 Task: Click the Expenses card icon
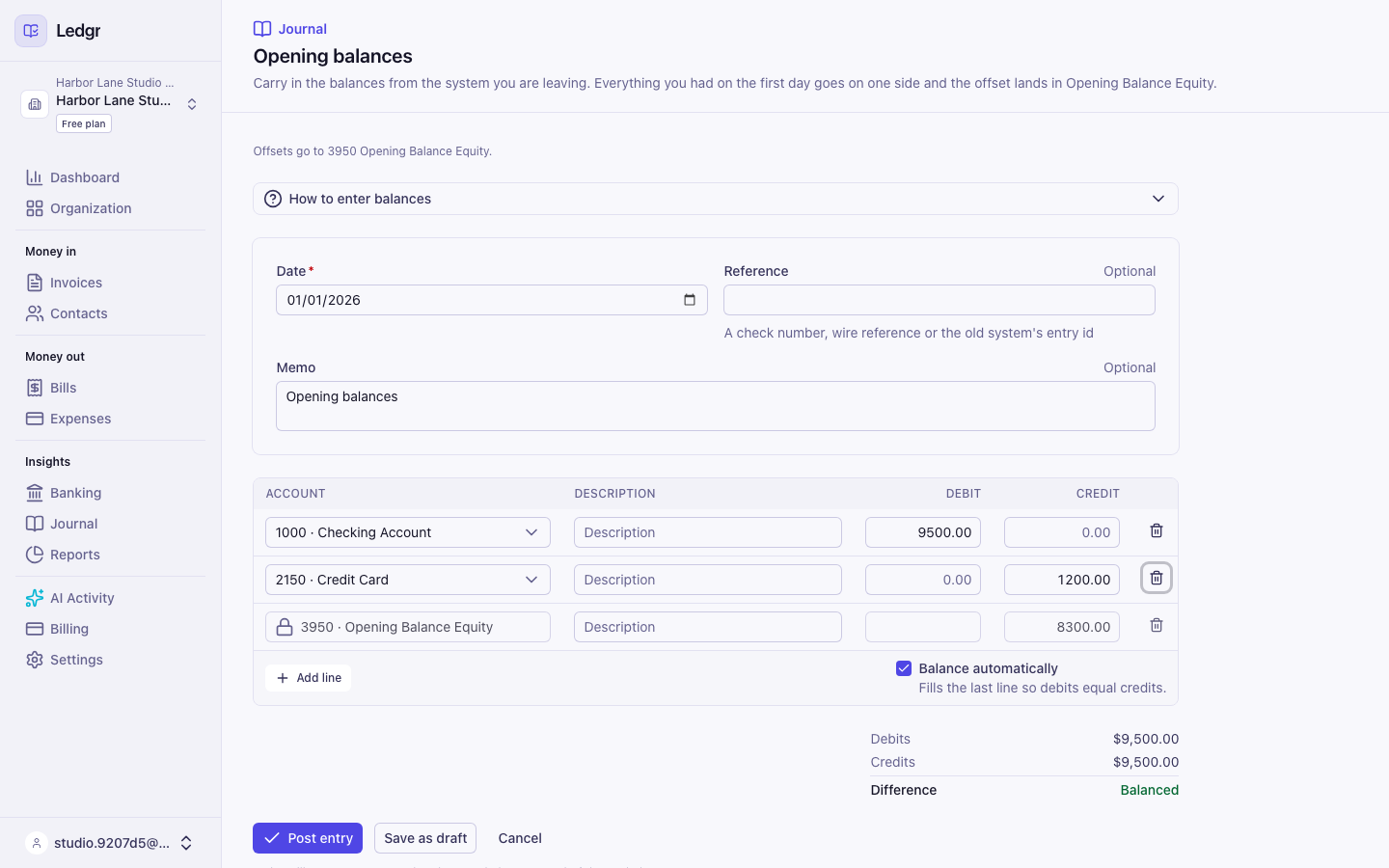pyautogui.click(x=35, y=419)
